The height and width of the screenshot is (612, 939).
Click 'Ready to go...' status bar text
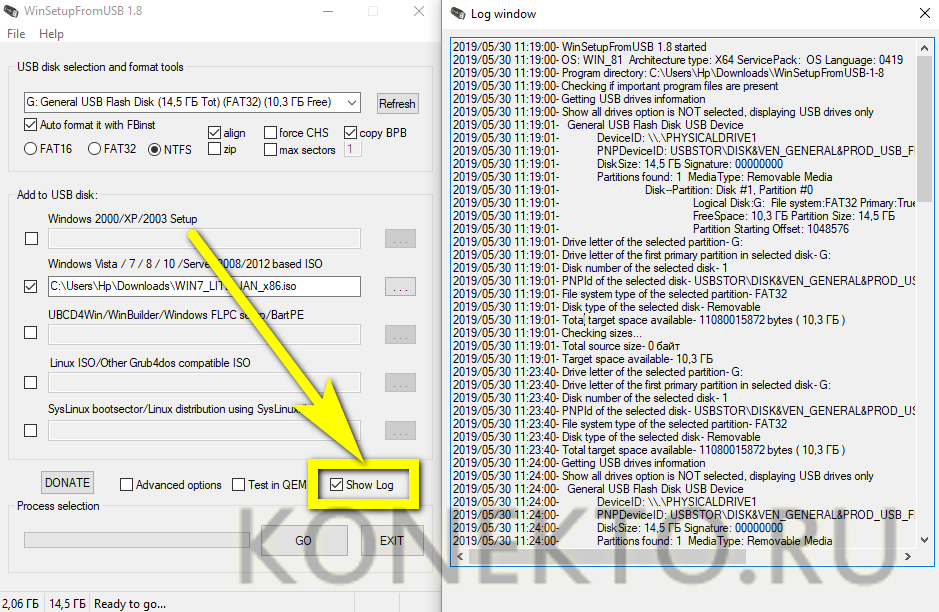tap(130, 604)
